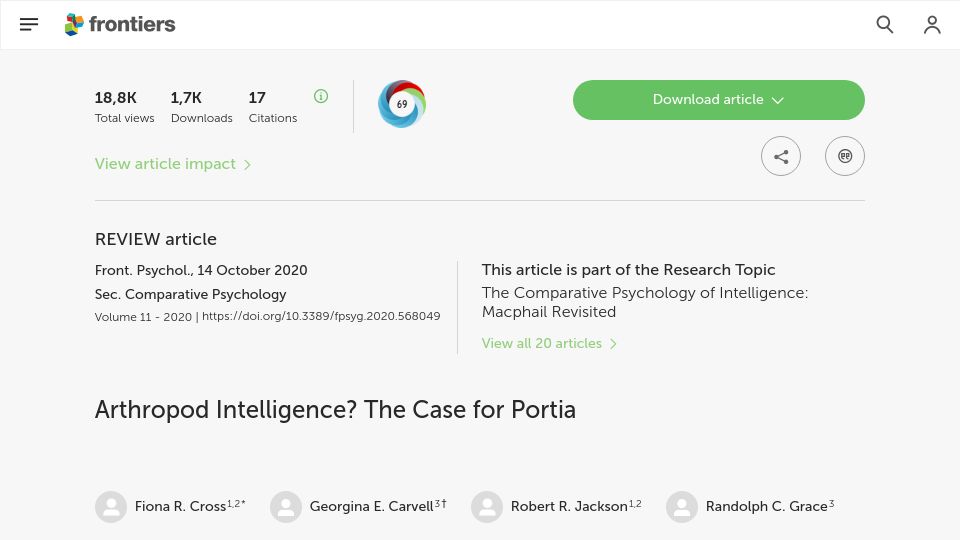Go to the Frontiers home logo

(120, 24)
